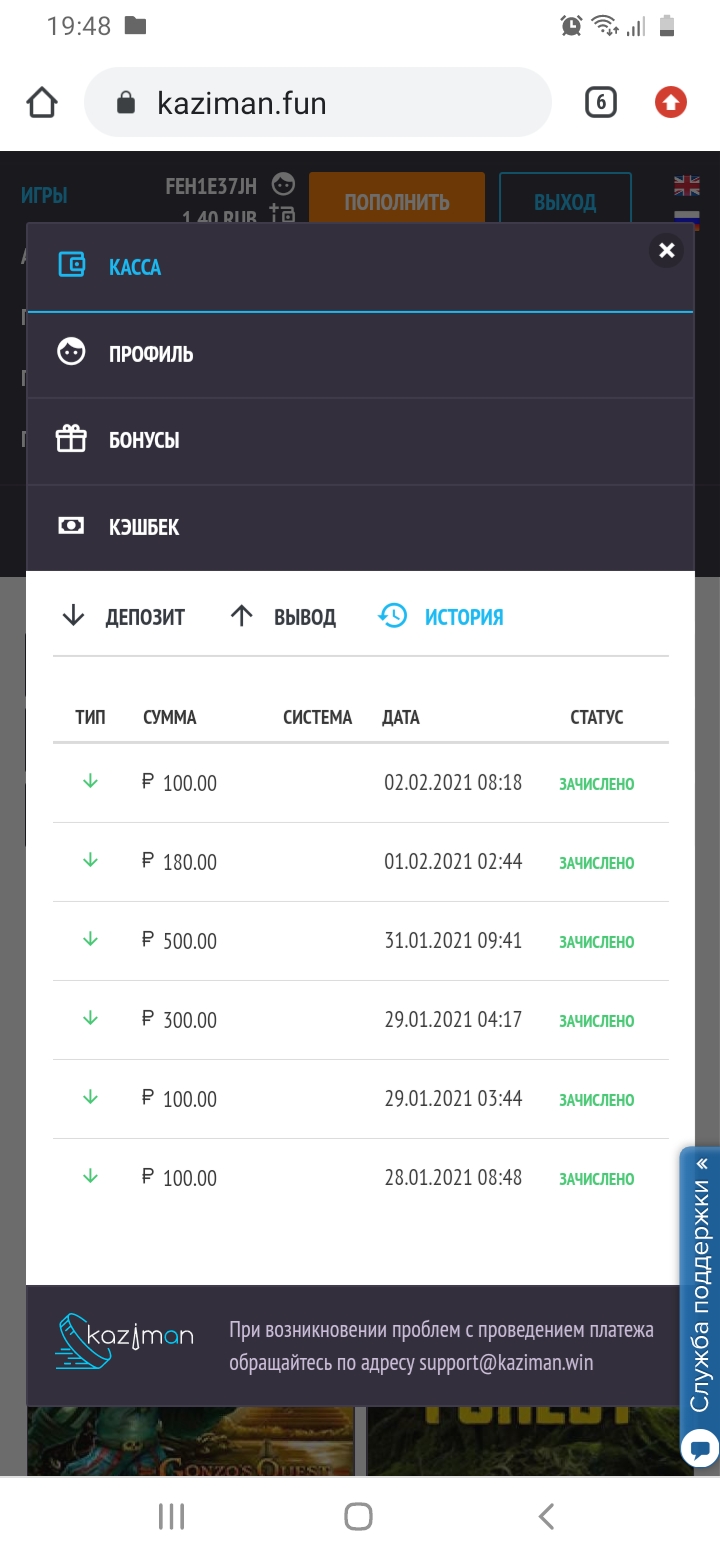720x1560 pixels.
Task: Switch to the ДЕПОЗИТ tab
Action: 123,617
